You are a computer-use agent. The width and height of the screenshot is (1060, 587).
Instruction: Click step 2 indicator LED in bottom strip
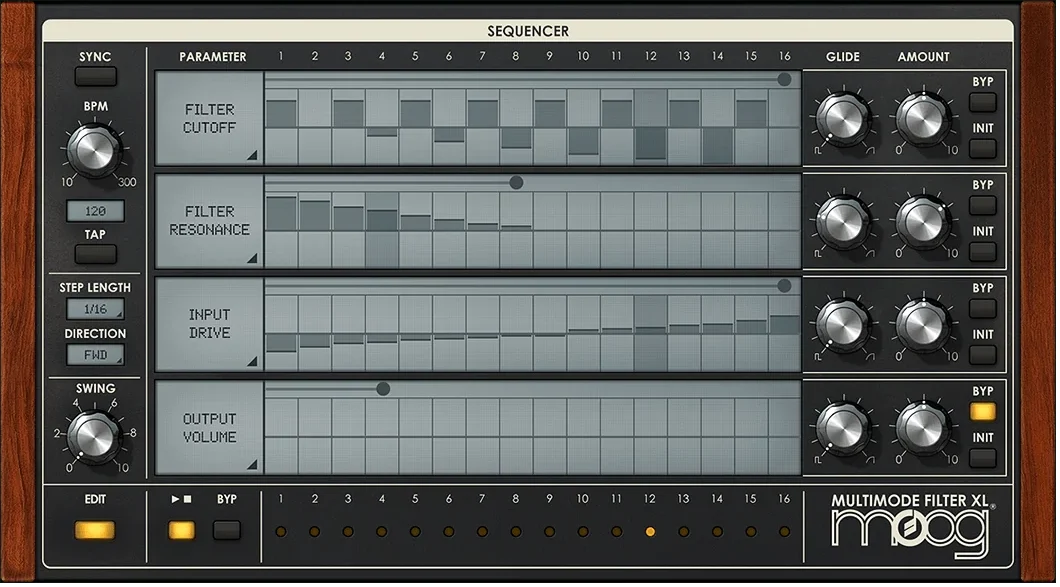pyautogui.click(x=314, y=532)
